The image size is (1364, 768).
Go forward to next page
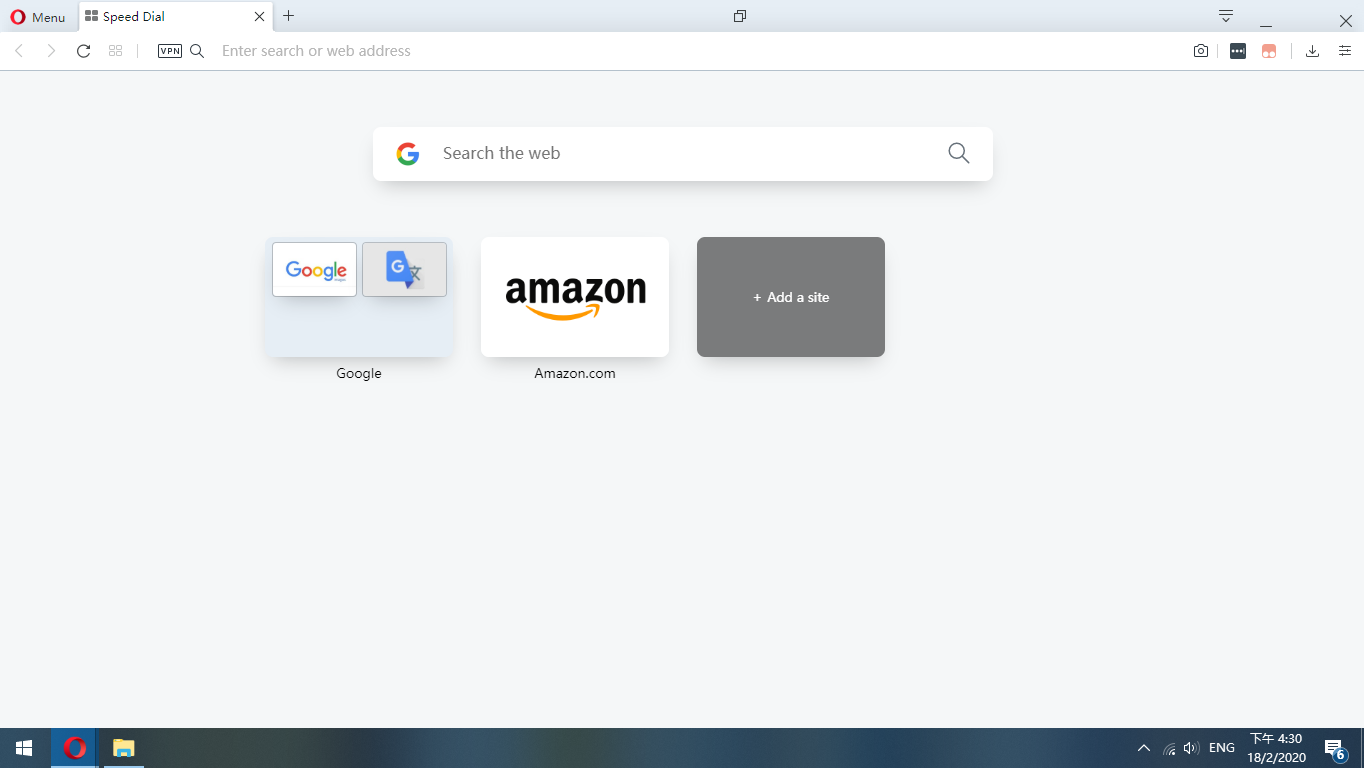pyautogui.click(x=51, y=51)
